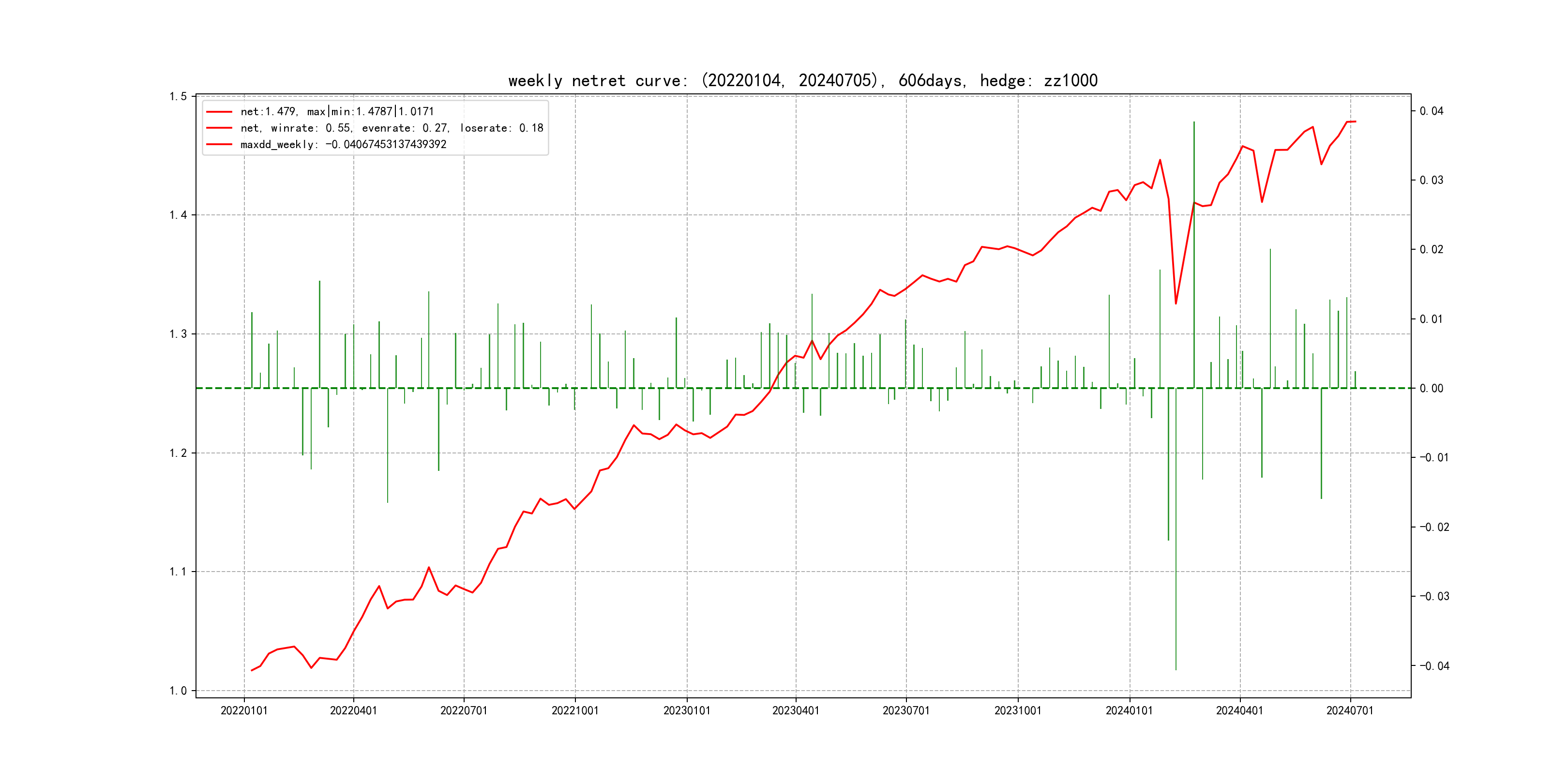This screenshot has height=784, width=1568.
Task: Click the right y-axis tick label -0.04
Action: 1434,666
